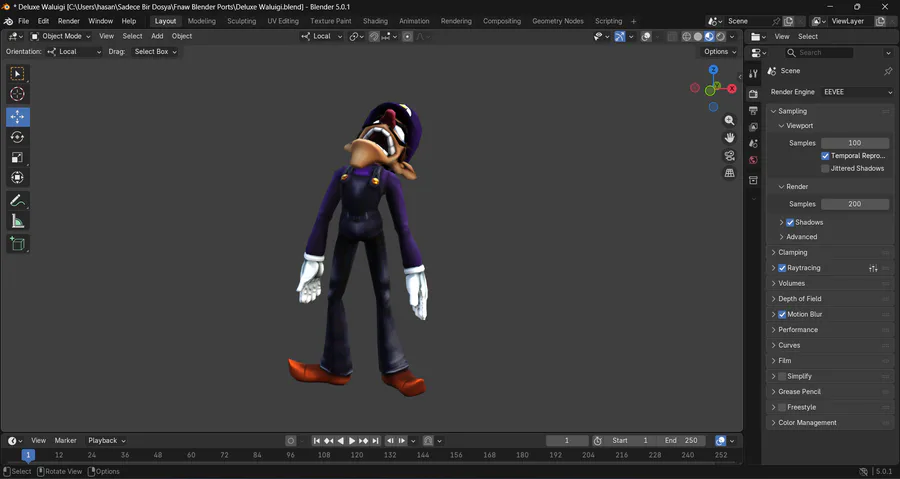This screenshot has width=900, height=479.
Task: Switch to solid viewport shading
Action: 698,36
